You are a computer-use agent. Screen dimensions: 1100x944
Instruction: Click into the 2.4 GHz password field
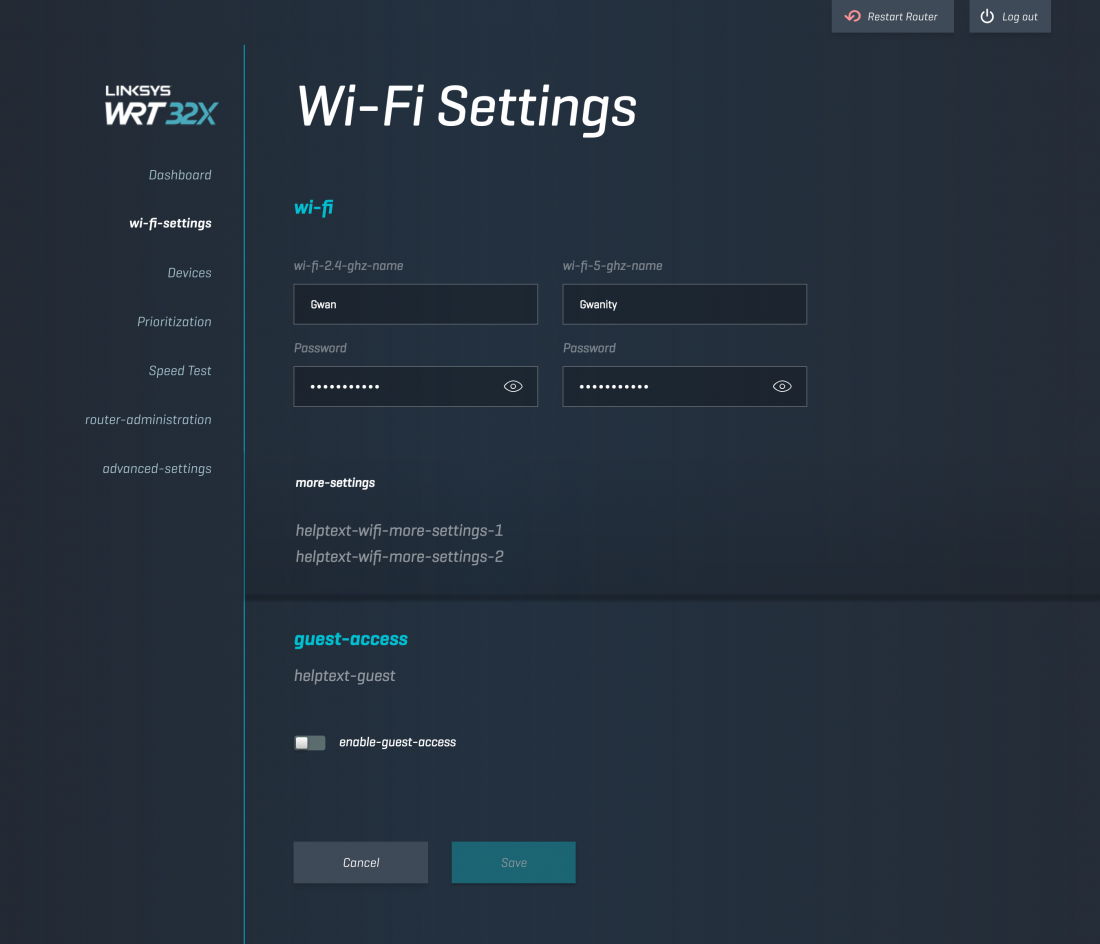(395, 386)
